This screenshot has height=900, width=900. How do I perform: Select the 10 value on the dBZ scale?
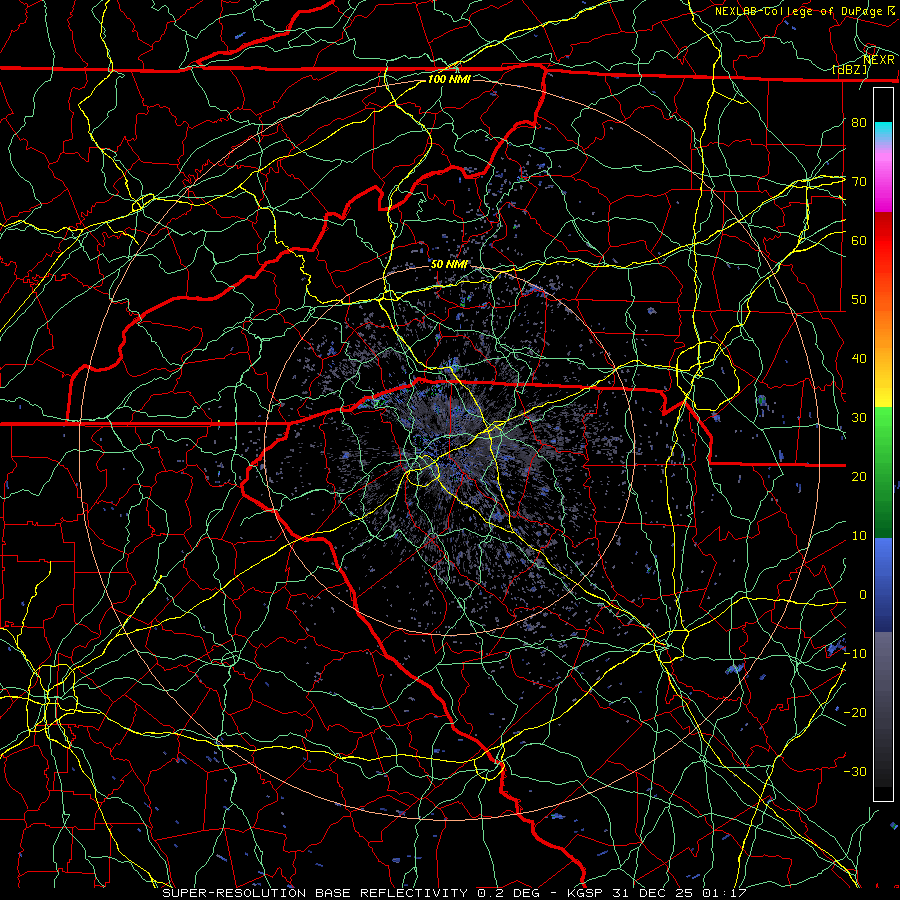859,536
